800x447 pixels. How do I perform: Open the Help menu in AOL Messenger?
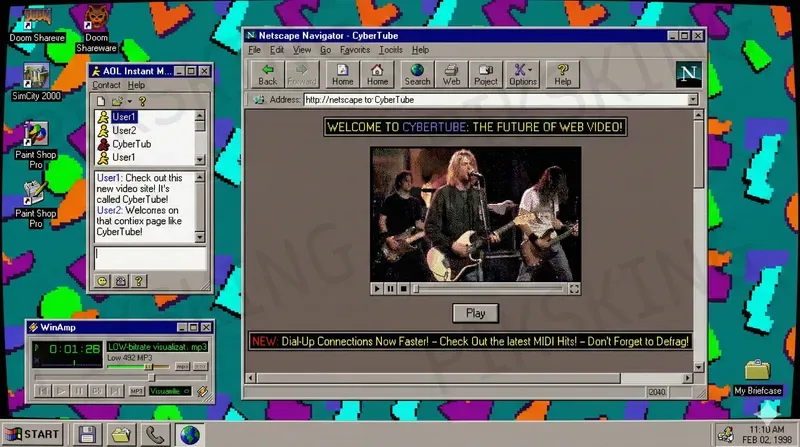click(x=136, y=85)
